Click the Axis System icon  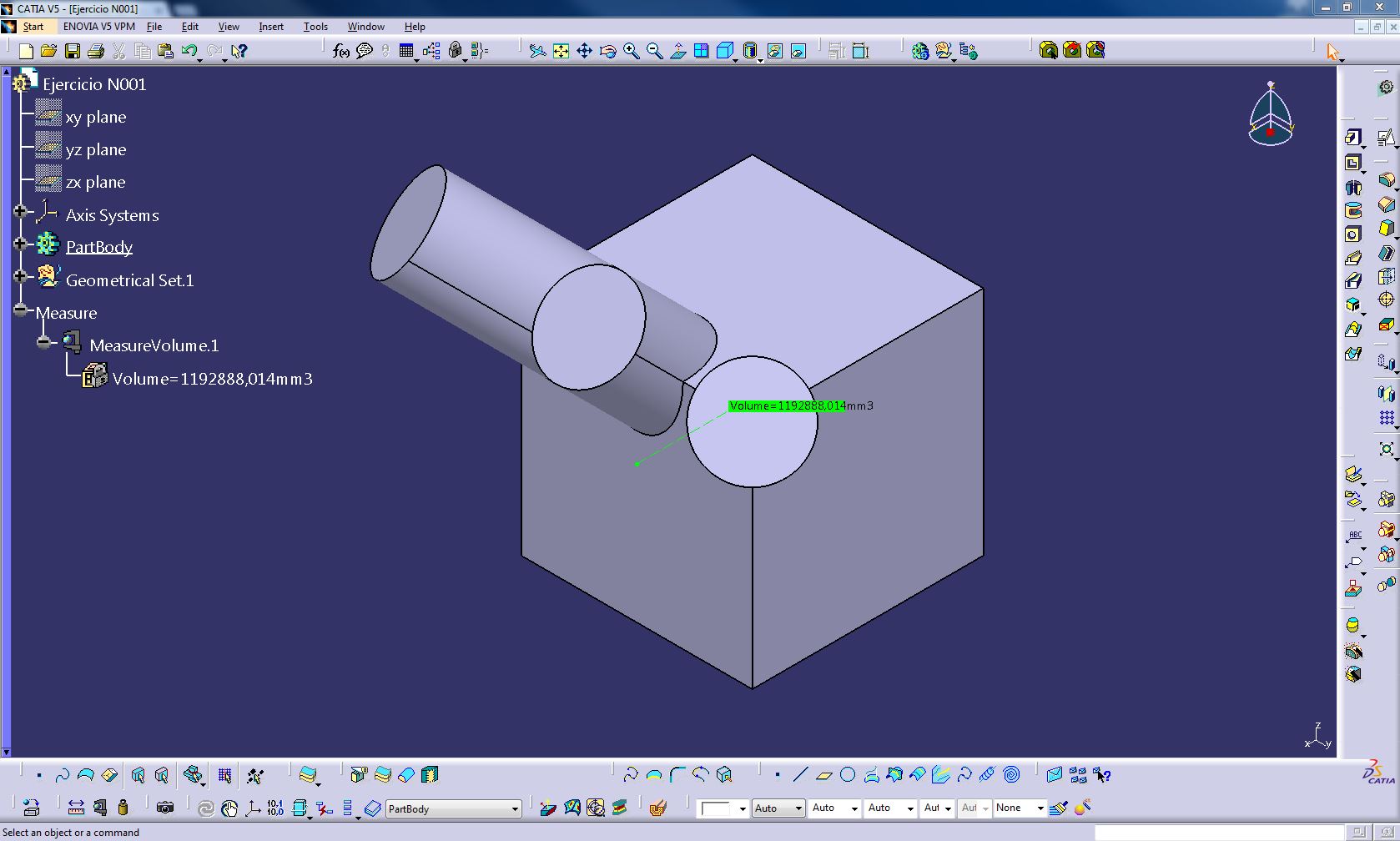coord(252,808)
